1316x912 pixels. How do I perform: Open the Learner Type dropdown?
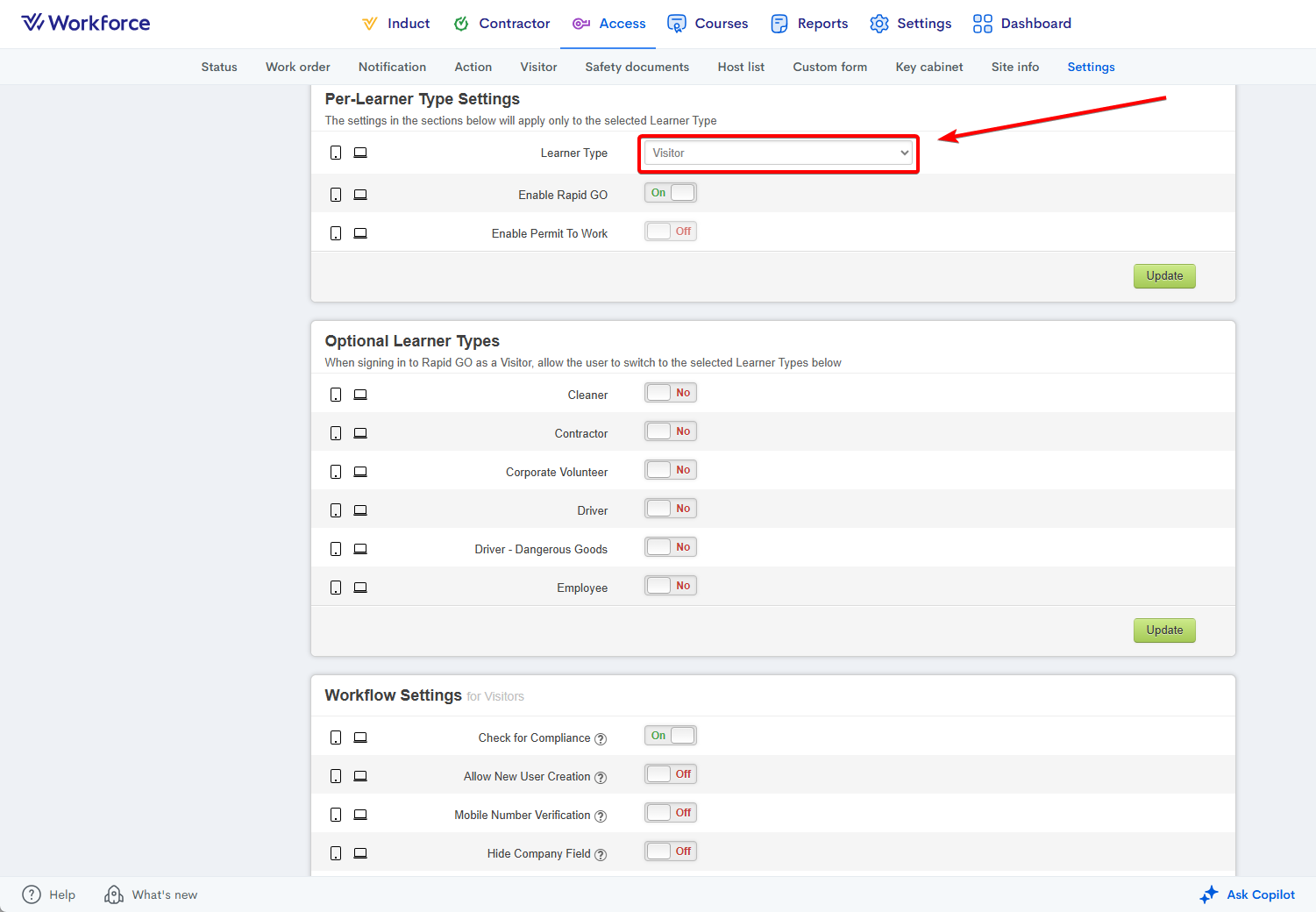tap(779, 153)
